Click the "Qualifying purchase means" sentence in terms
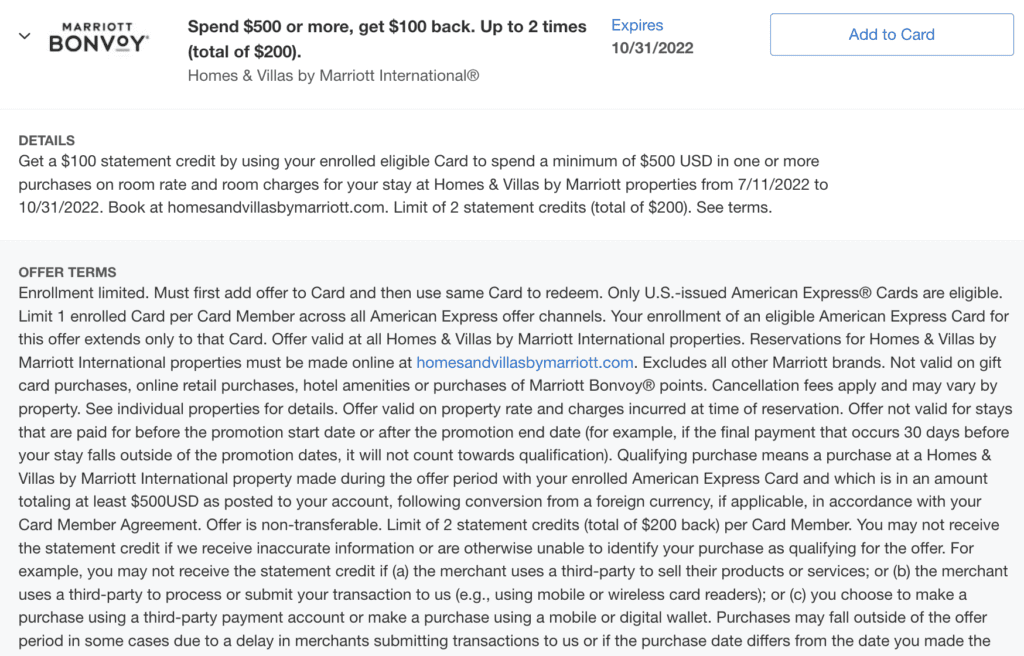 pyautogui.click(x=735, y=455)
